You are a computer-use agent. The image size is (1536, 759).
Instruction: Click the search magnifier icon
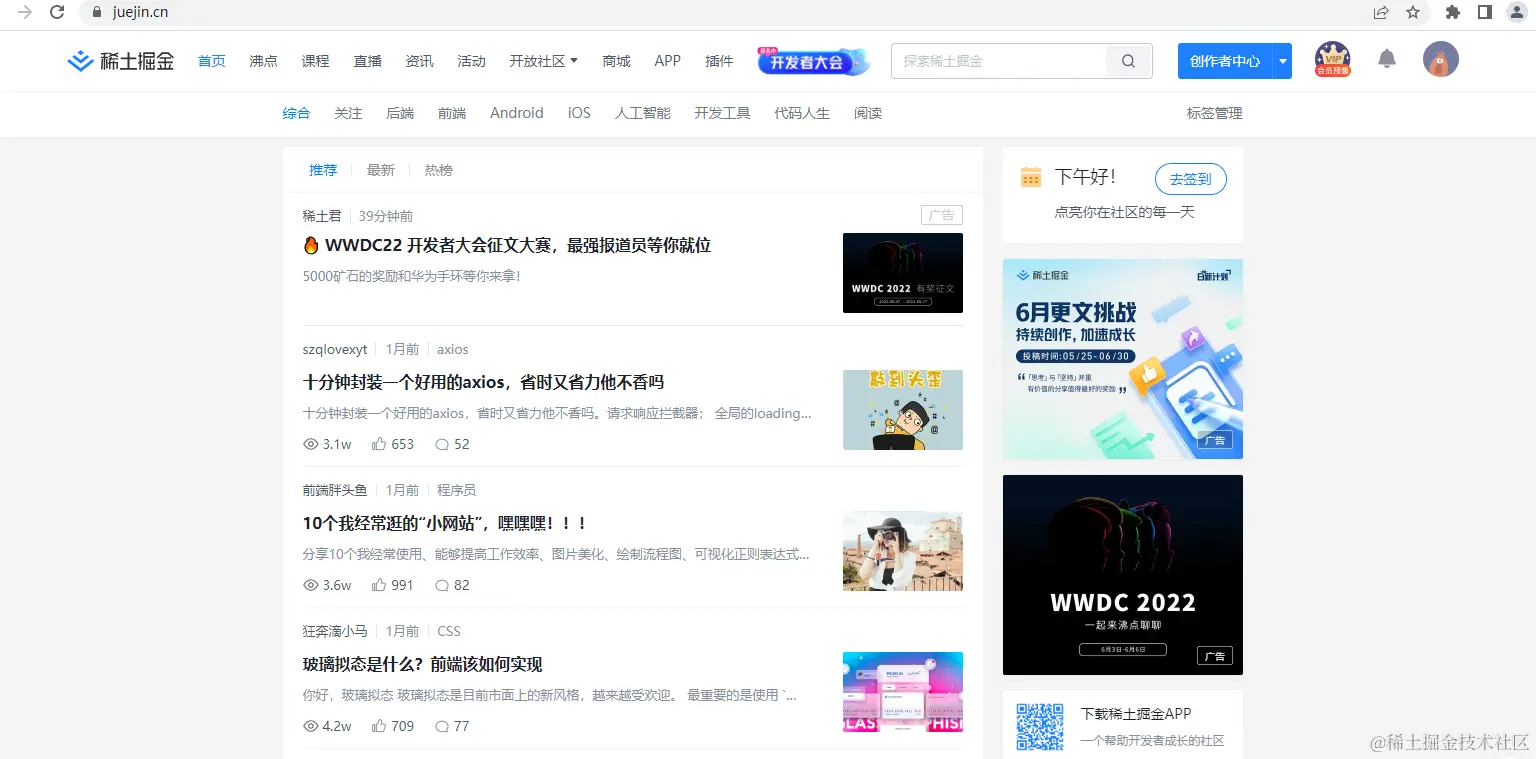[x=1128, y=61]
